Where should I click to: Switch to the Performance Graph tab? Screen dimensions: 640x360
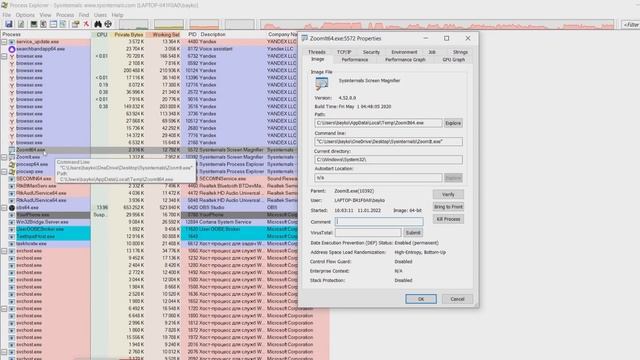pos(405,60)
